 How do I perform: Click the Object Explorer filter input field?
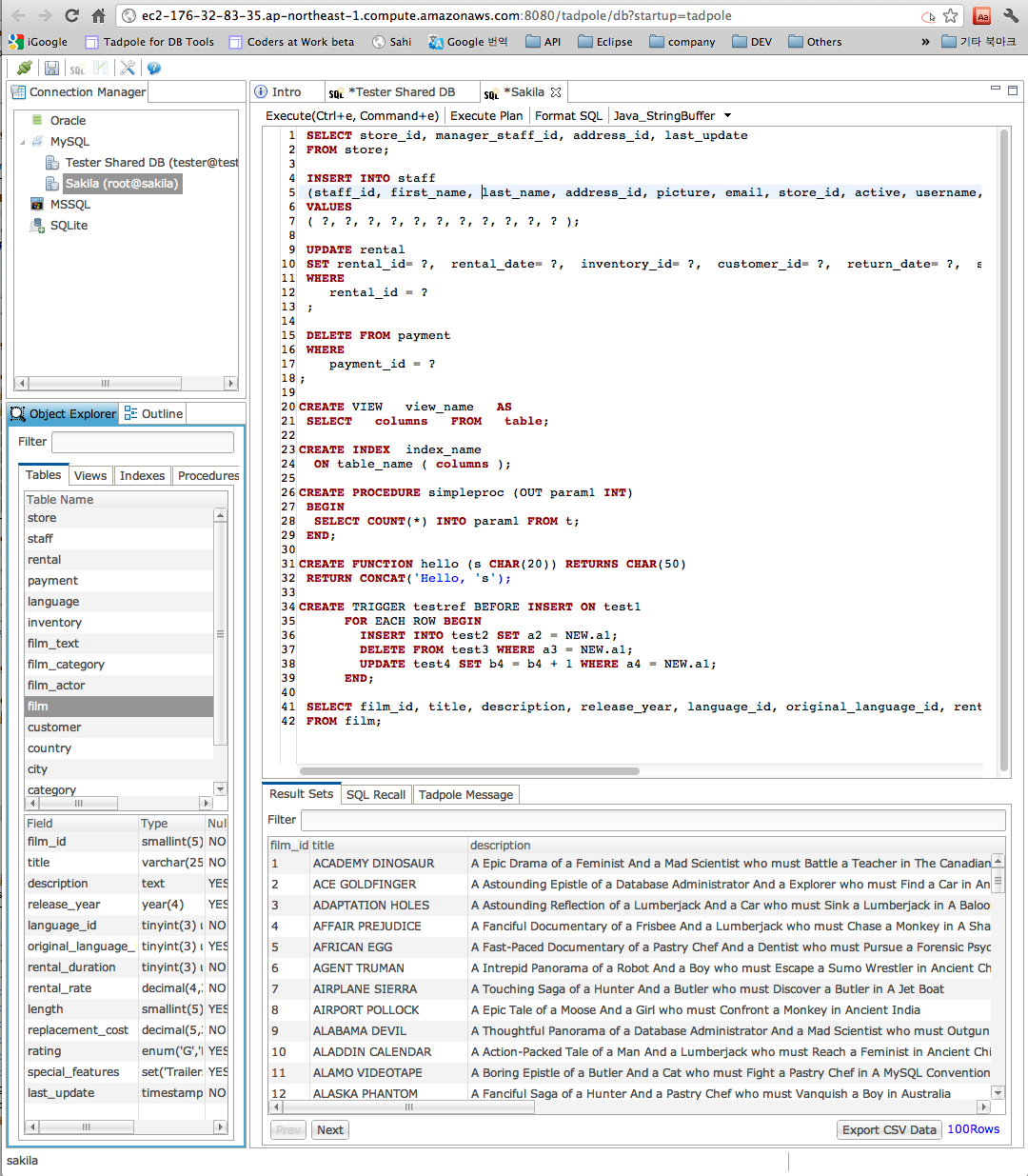(x=142, y=442)
